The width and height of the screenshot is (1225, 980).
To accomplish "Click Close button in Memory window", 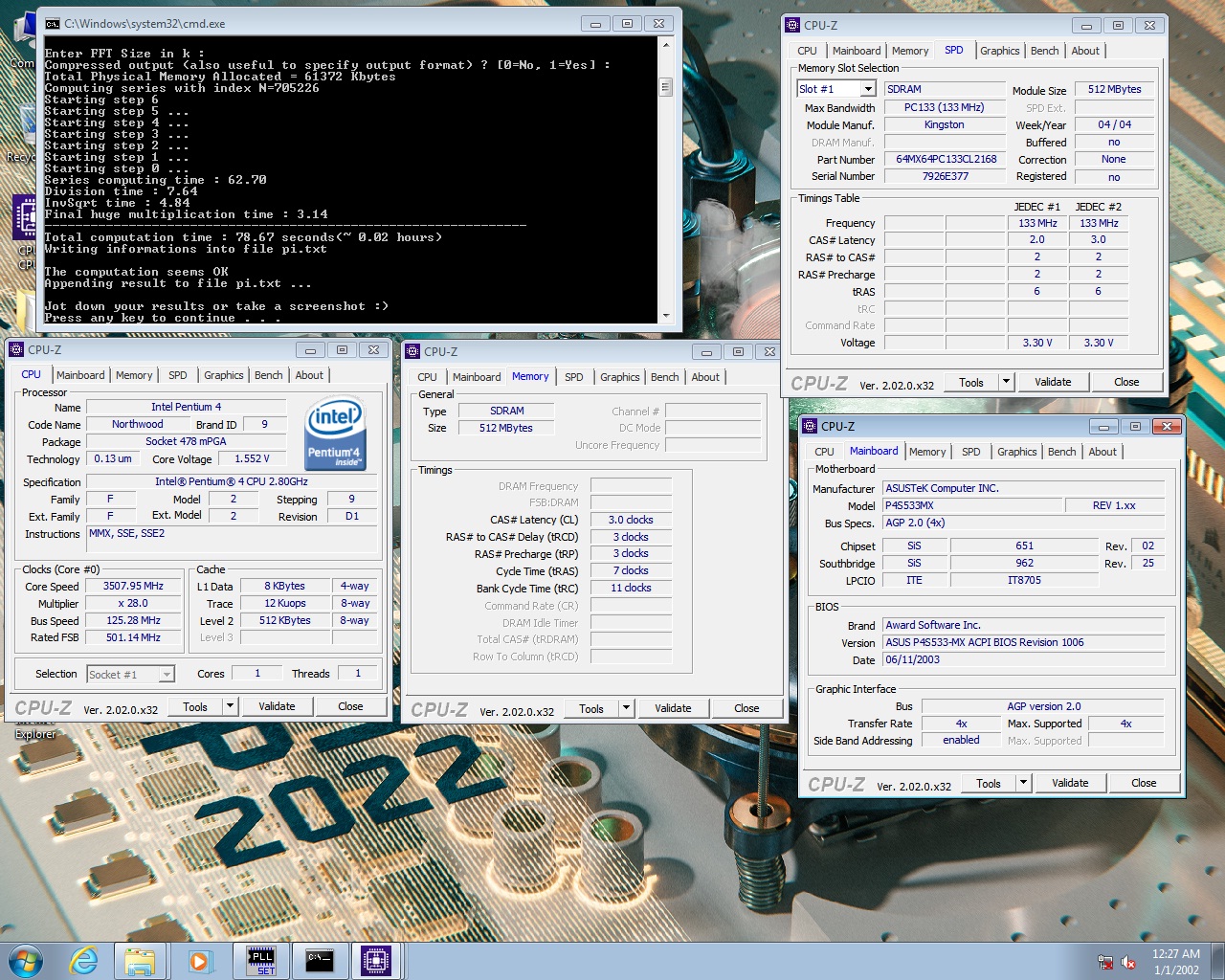I will click(746, 708).
